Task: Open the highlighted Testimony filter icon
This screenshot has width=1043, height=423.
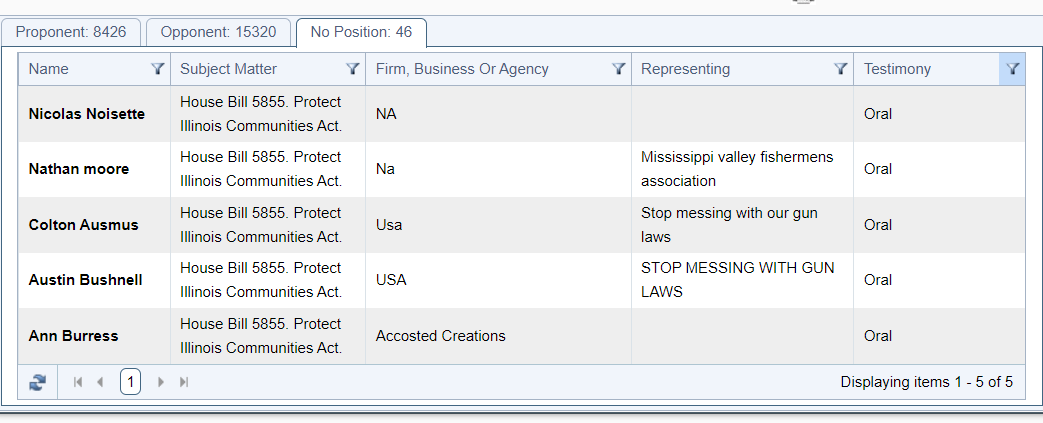Action: [1012, 69]
